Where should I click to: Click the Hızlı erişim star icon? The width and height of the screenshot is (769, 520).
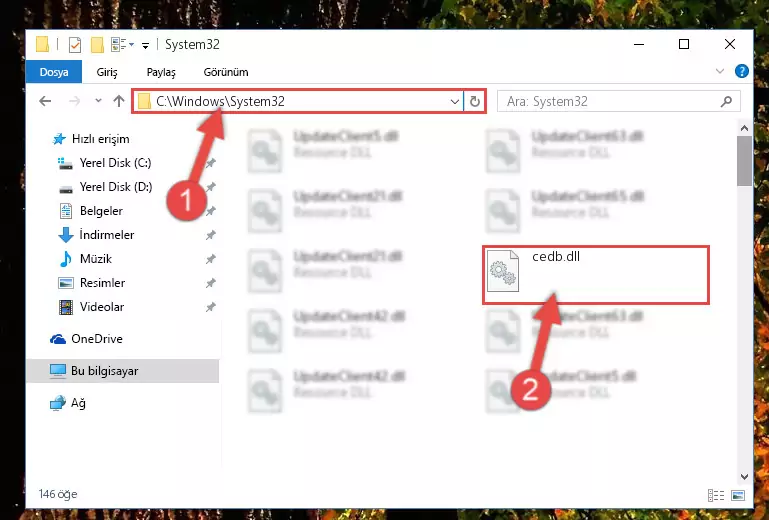click(59, 139)
